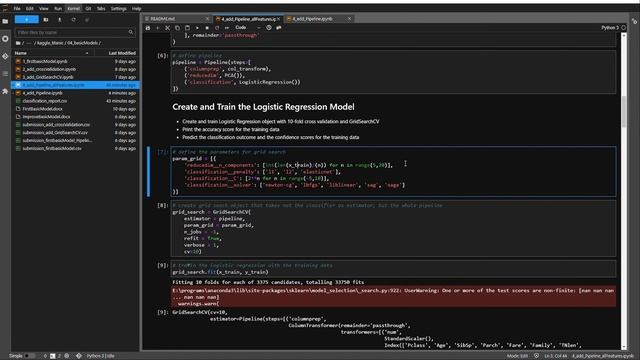This screenshot has width=640, height=360.
Task: Open the cell type Code dropdown
Action: tap(248, 28)
